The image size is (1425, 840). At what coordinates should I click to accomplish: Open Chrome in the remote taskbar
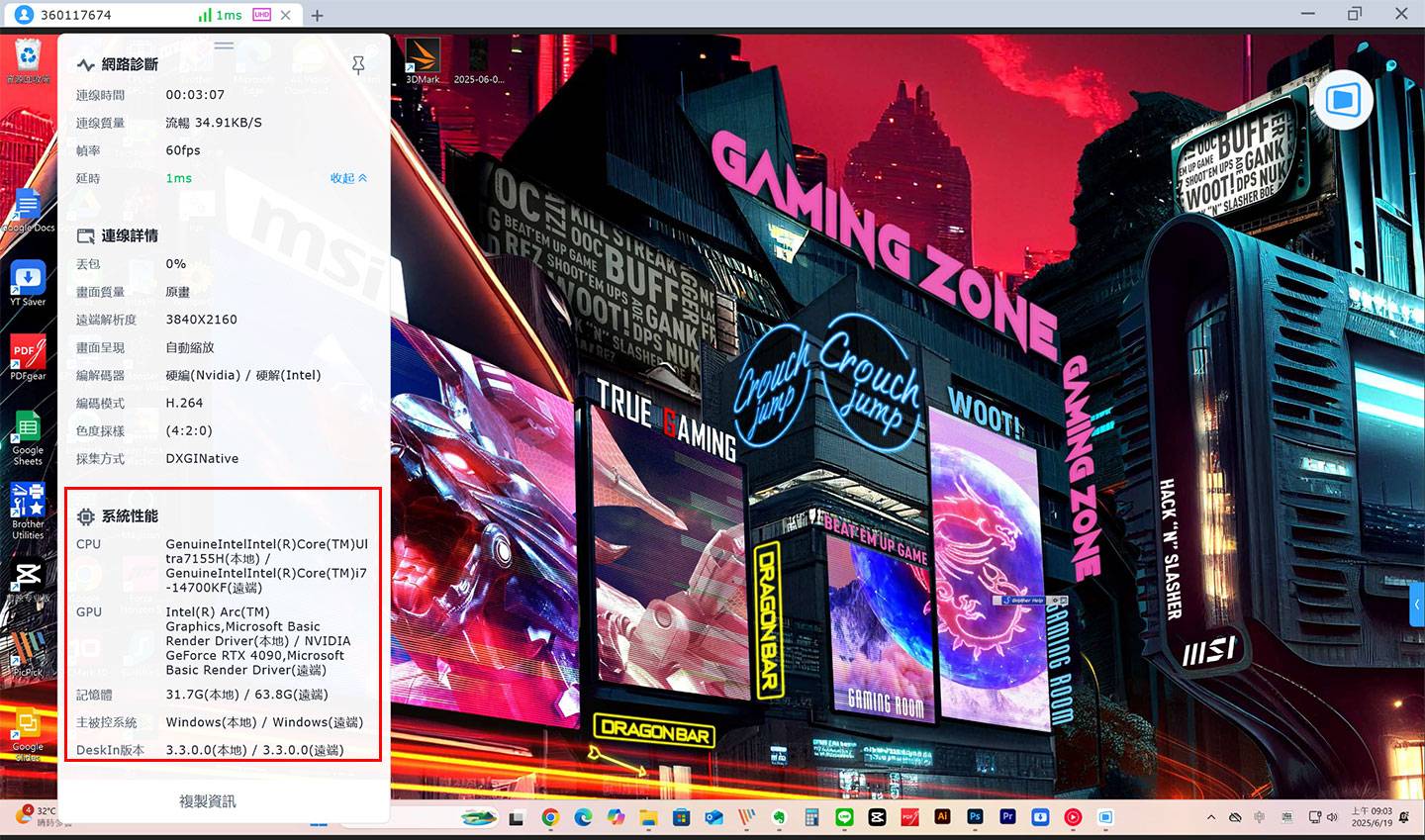550,817
